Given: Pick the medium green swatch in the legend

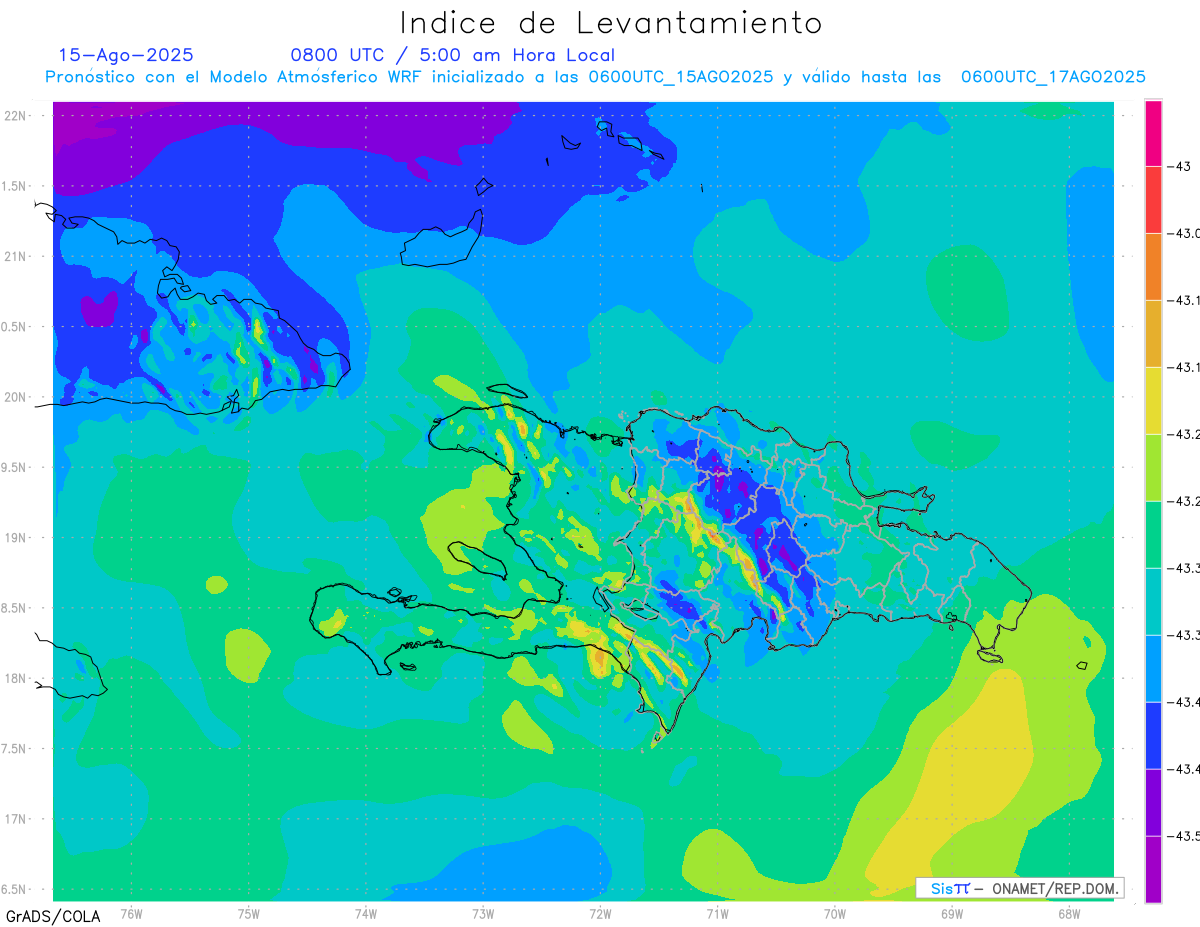Looking at the screenshot, I should pos(1153,534).
